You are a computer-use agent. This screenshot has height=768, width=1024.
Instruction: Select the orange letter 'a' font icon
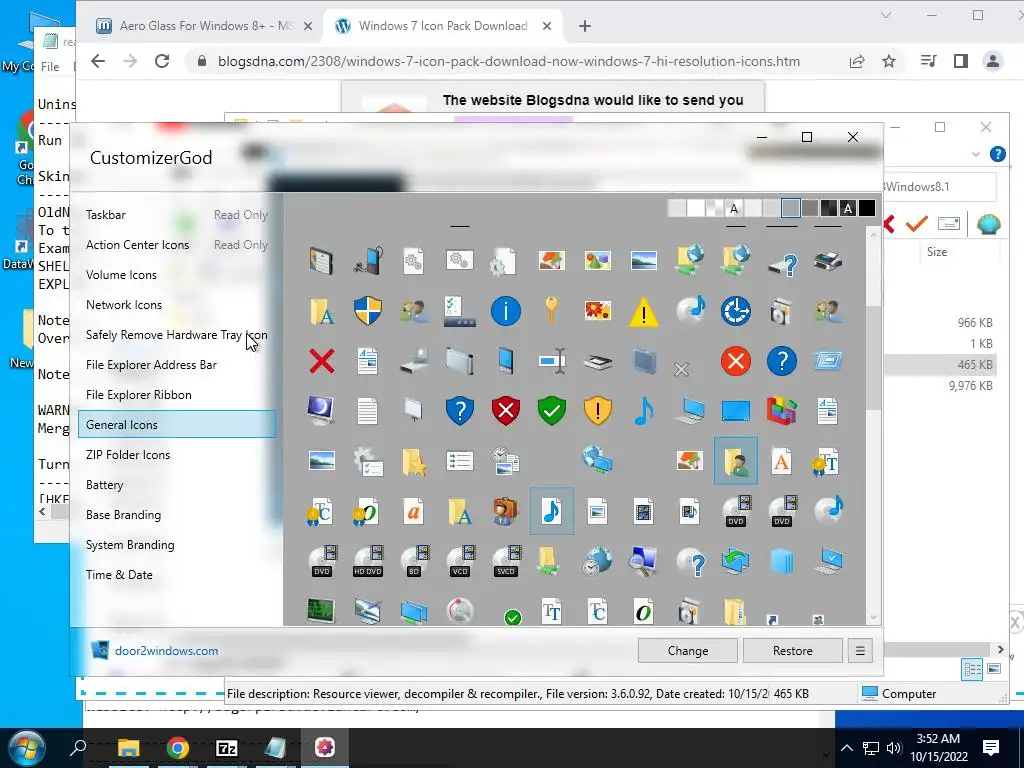pos(414,512)
